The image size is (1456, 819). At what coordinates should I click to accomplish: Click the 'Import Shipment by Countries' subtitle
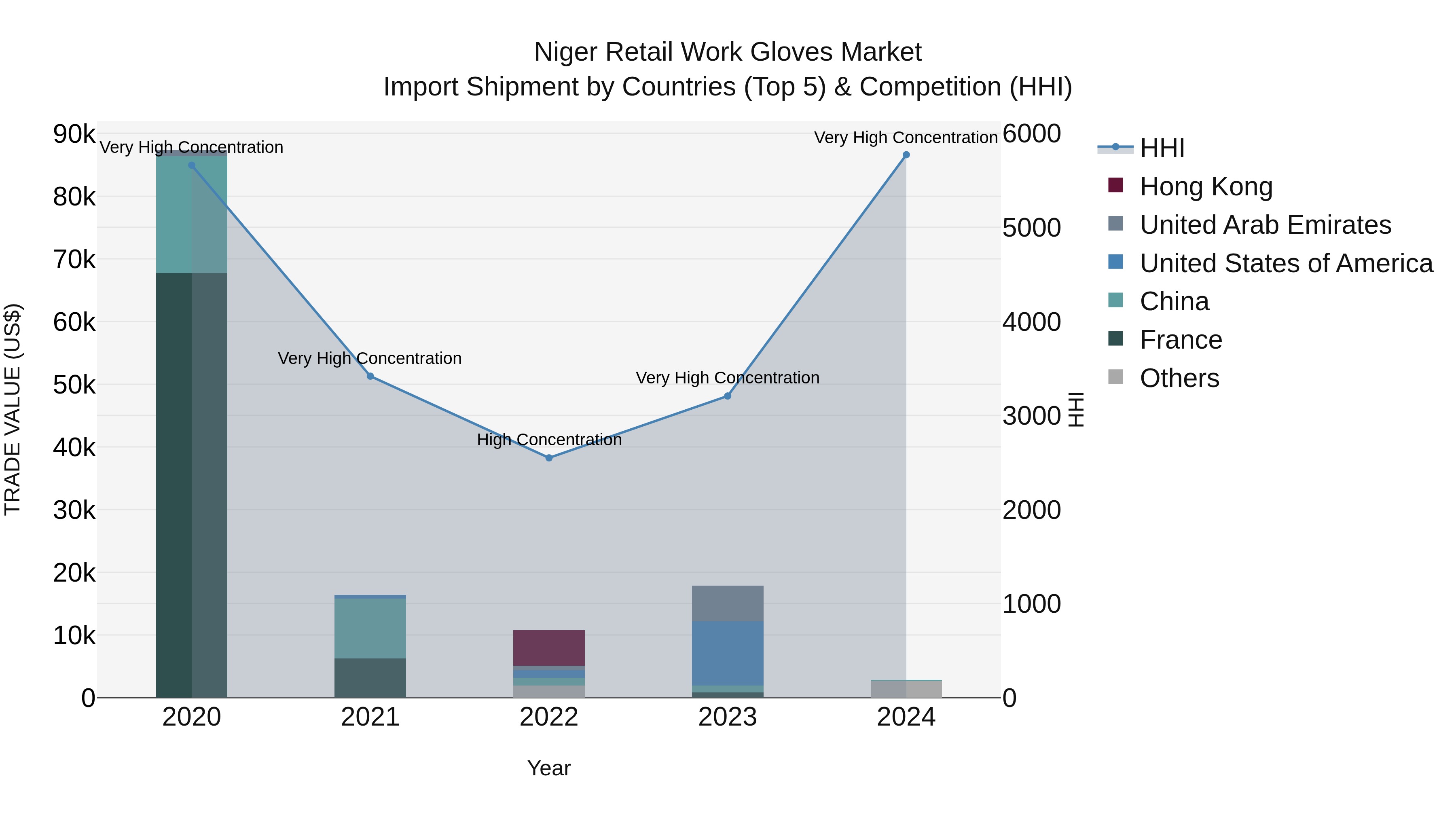[x=728, y=87]
